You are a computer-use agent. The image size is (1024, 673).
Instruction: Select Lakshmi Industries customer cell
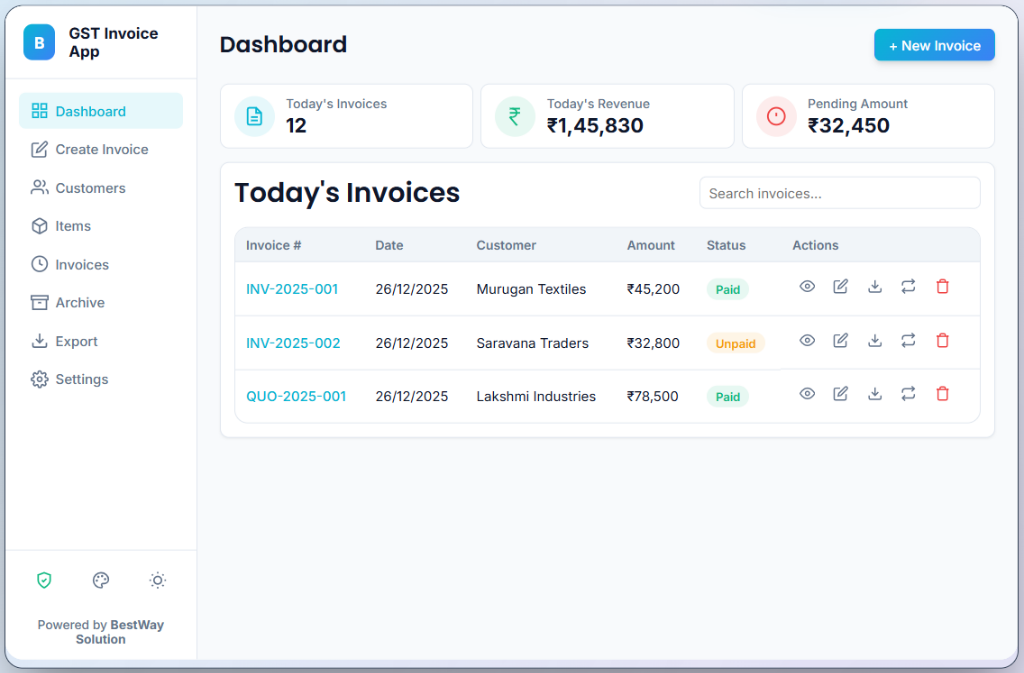pyautogui.click(x=536, y=396)
